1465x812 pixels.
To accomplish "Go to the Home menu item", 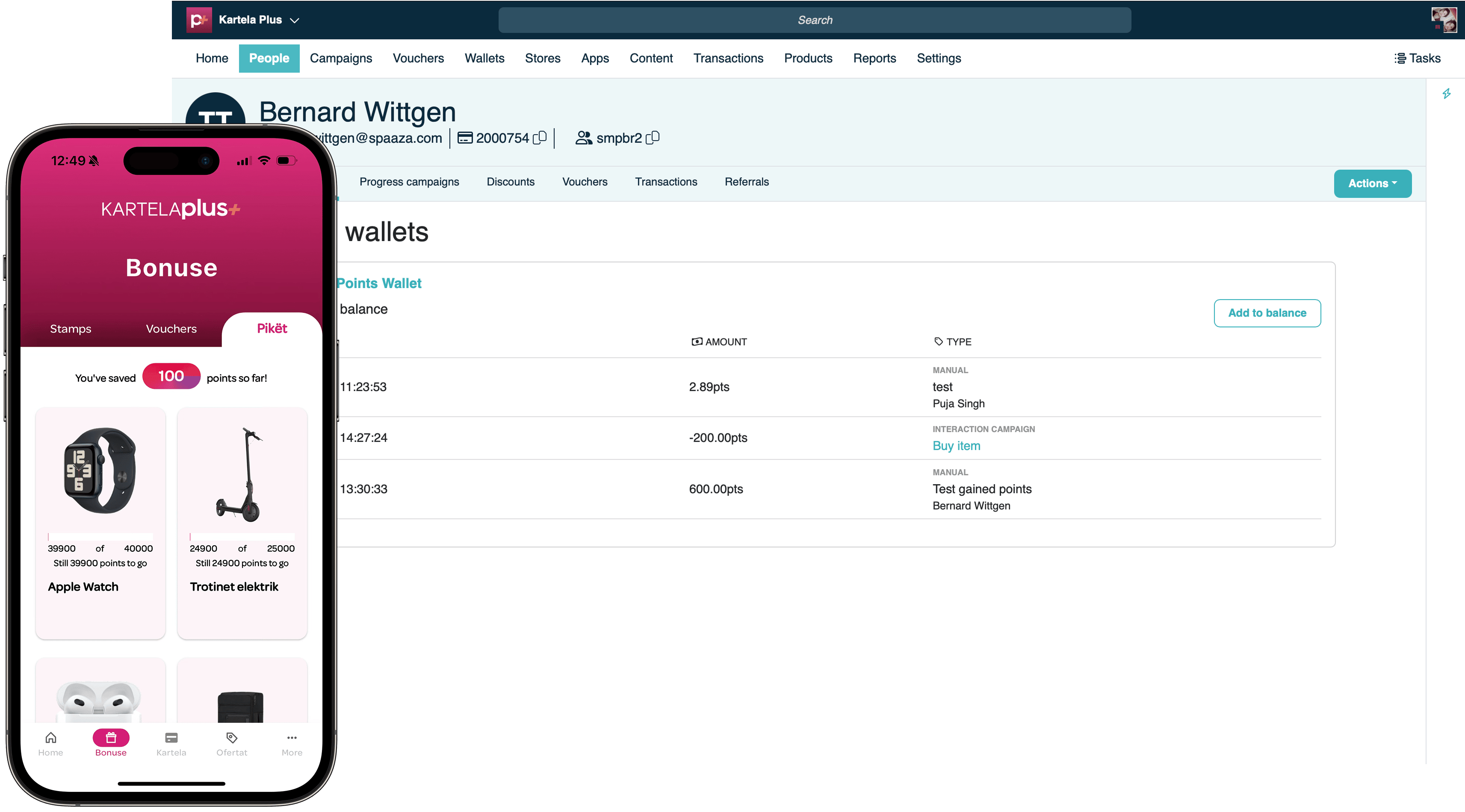I will coord(212,58).
